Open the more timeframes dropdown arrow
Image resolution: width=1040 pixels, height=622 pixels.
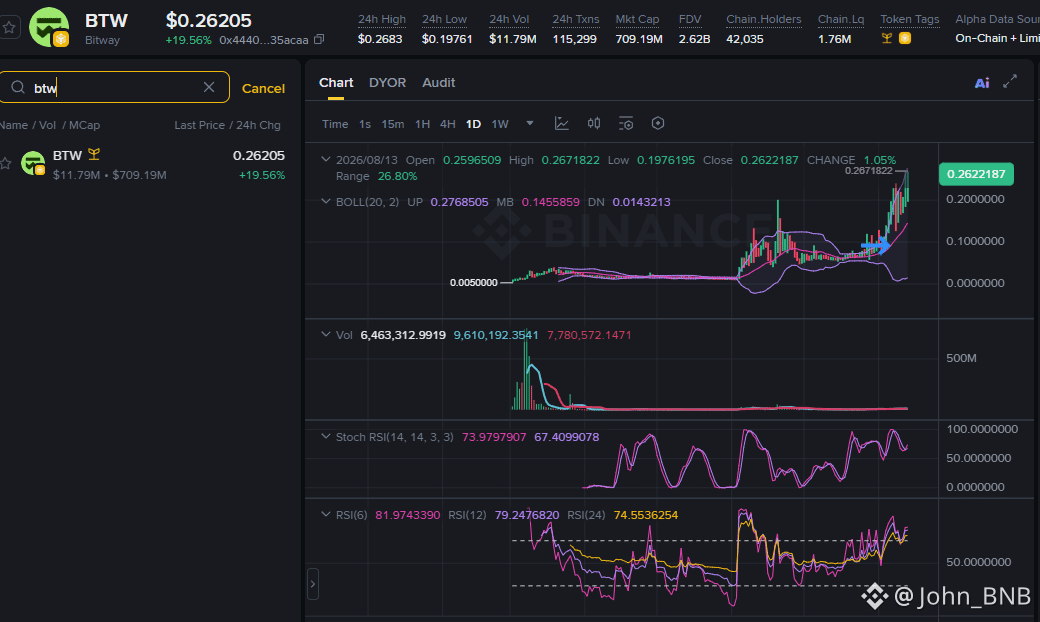point(529,123)
